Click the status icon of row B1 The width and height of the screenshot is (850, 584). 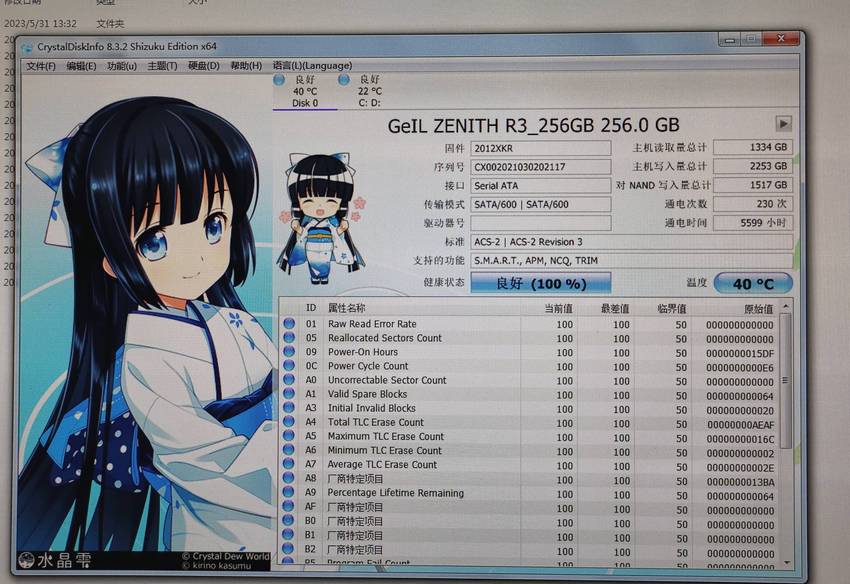click(x=289, y=535)
